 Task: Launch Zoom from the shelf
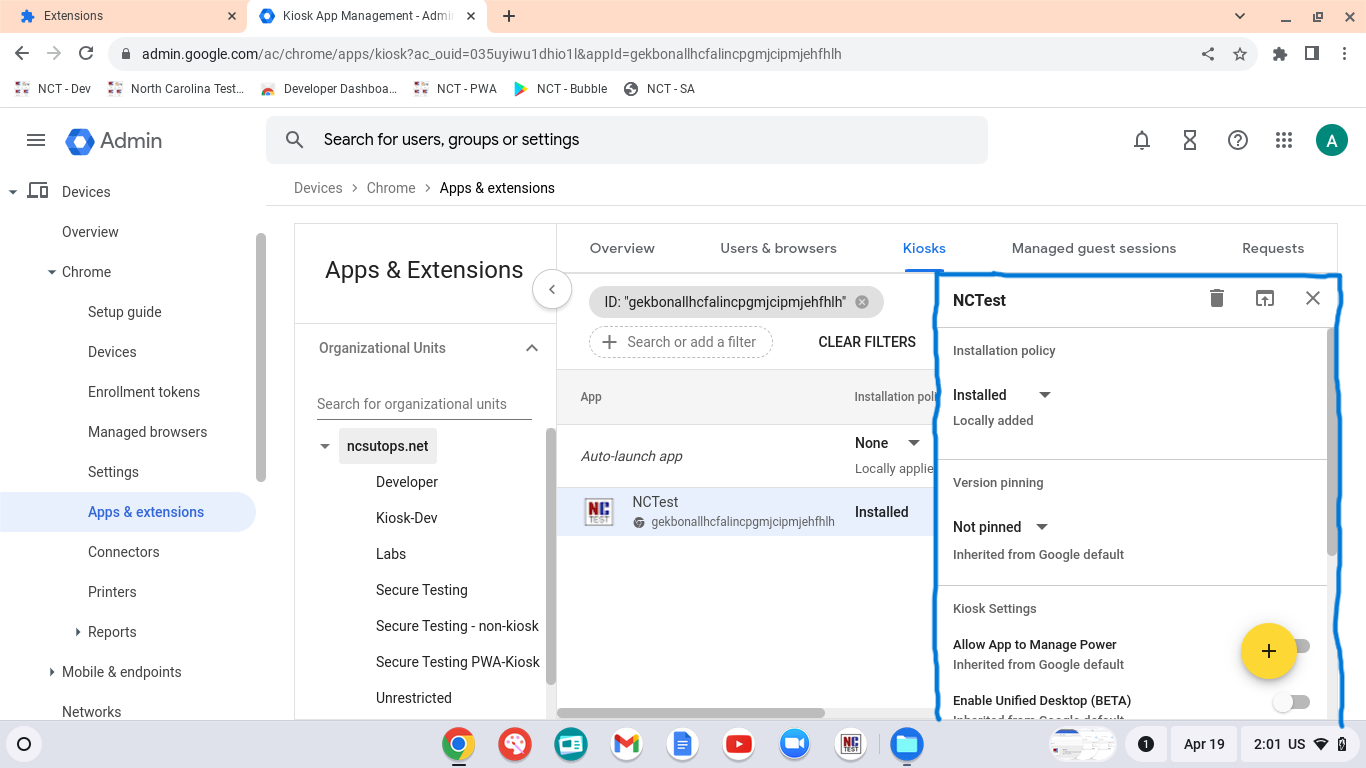pos(794,744)
